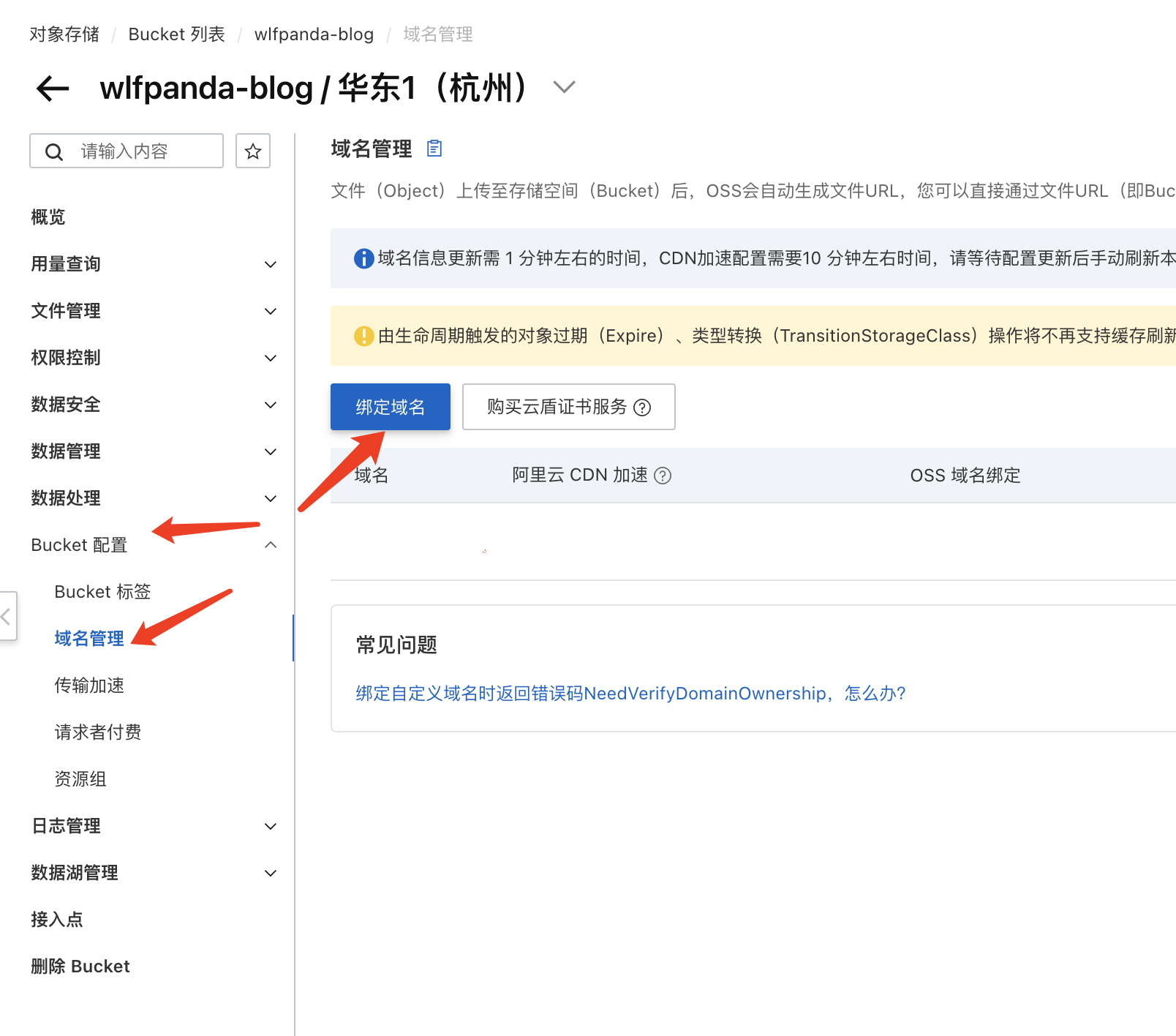The image size is (1176, 1036).
Task: Click the search magnifier icon
Action: pos(54,151)
